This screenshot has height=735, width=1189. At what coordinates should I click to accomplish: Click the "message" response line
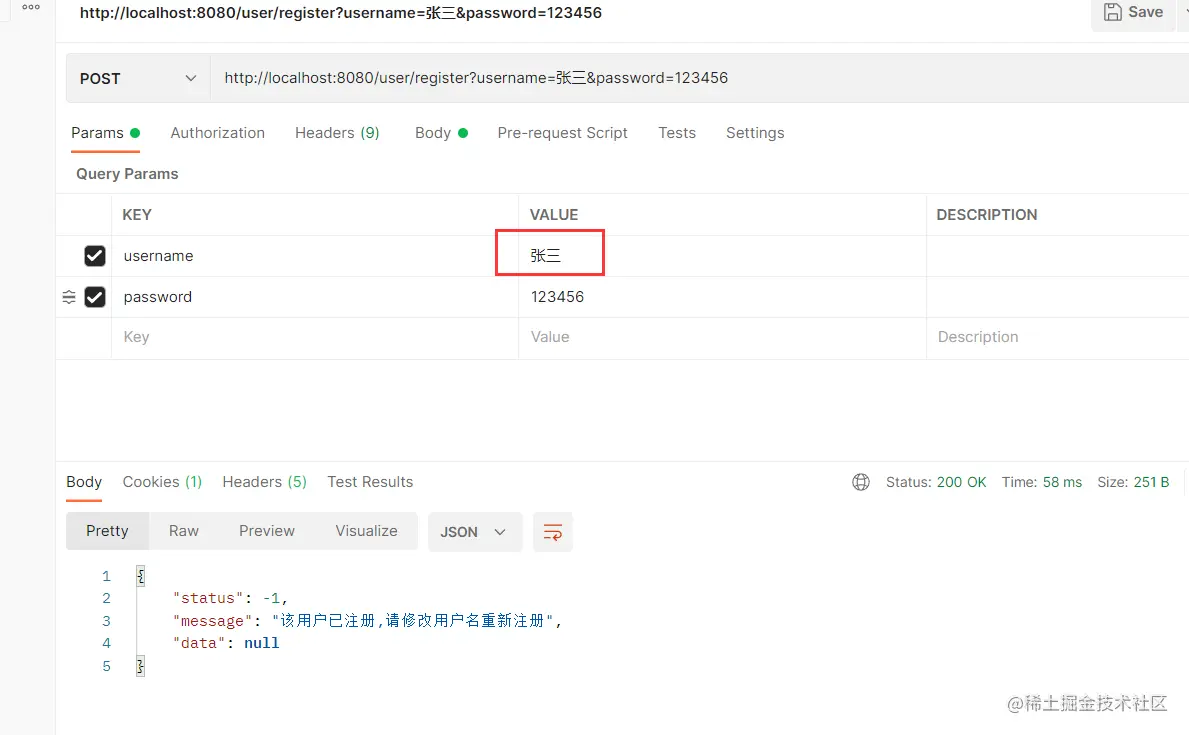[x=367, y=621]
